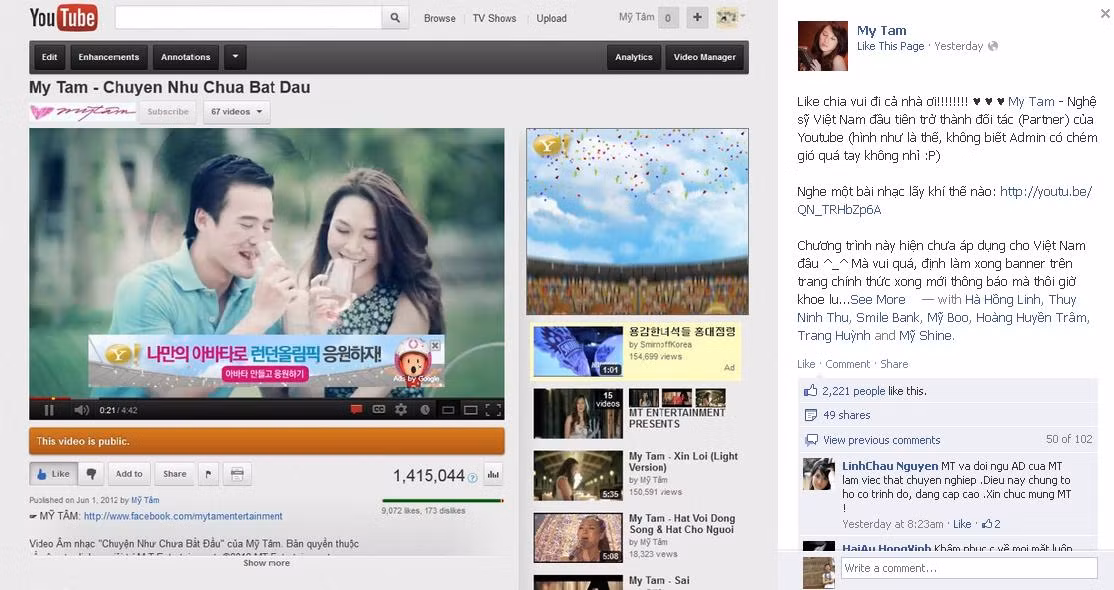Click the likes and dislikes rating bar
The height and width of the screenshot is (590, 1114).
coord(443,501)
